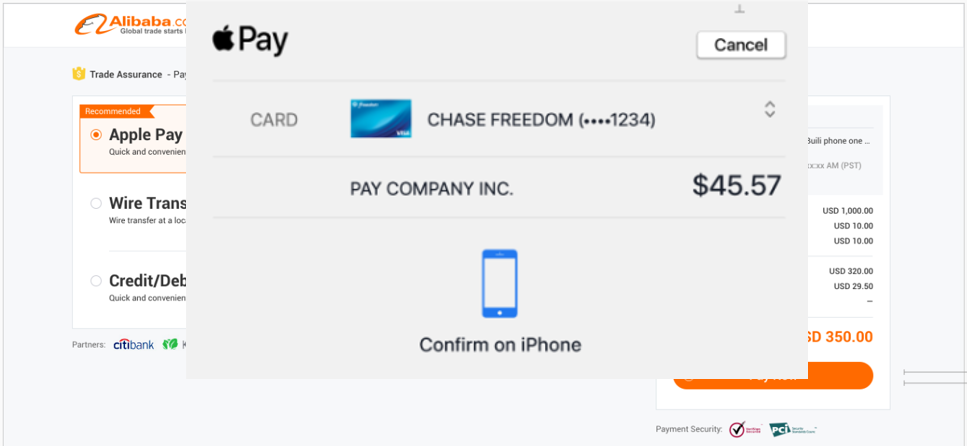This screenshot has width=967, height=446.
Task: Click the Confirm on iPhone text
Action: tap(500, 344)
